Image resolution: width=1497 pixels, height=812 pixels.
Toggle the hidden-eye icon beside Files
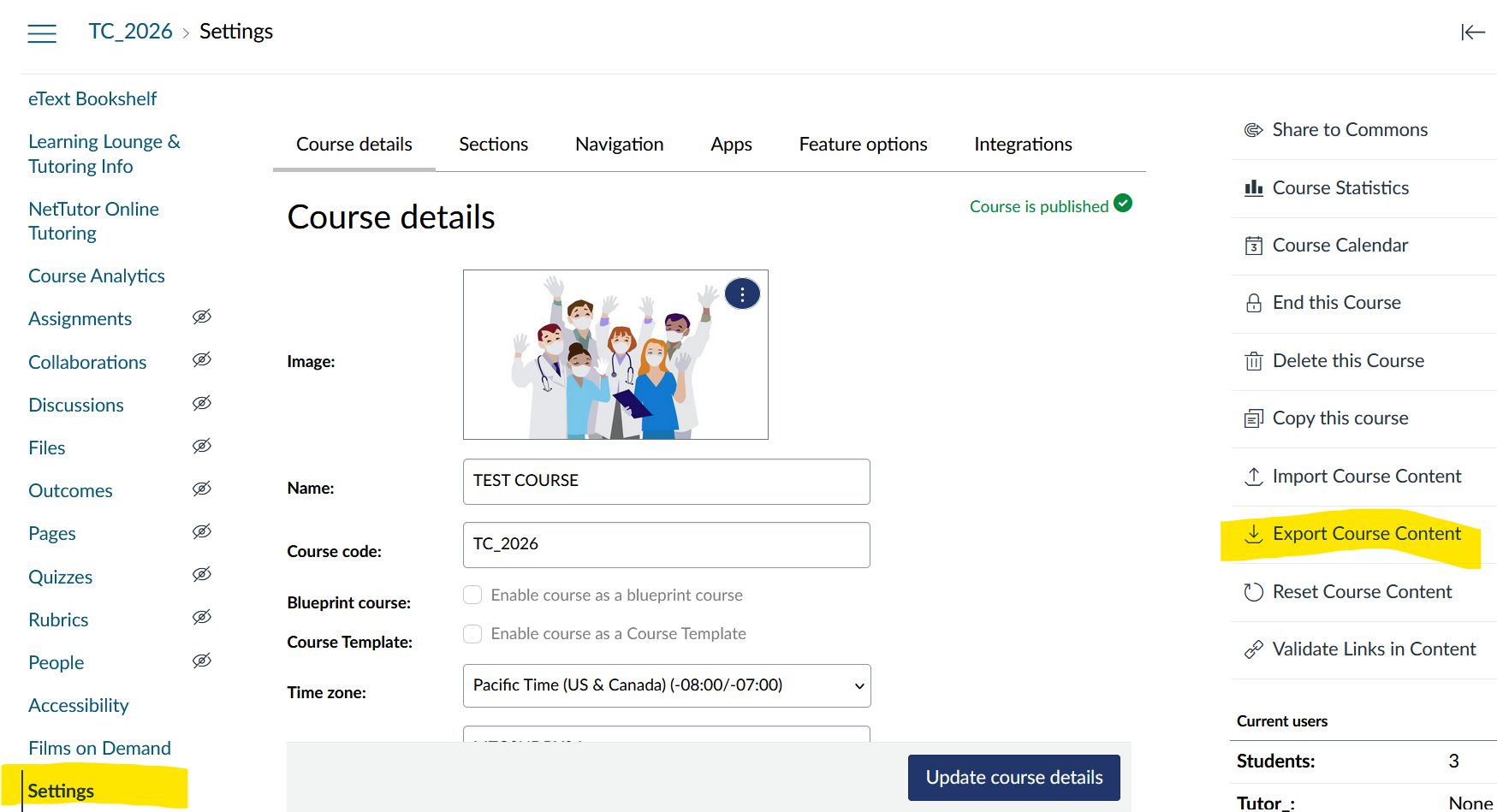coord(202,446)
